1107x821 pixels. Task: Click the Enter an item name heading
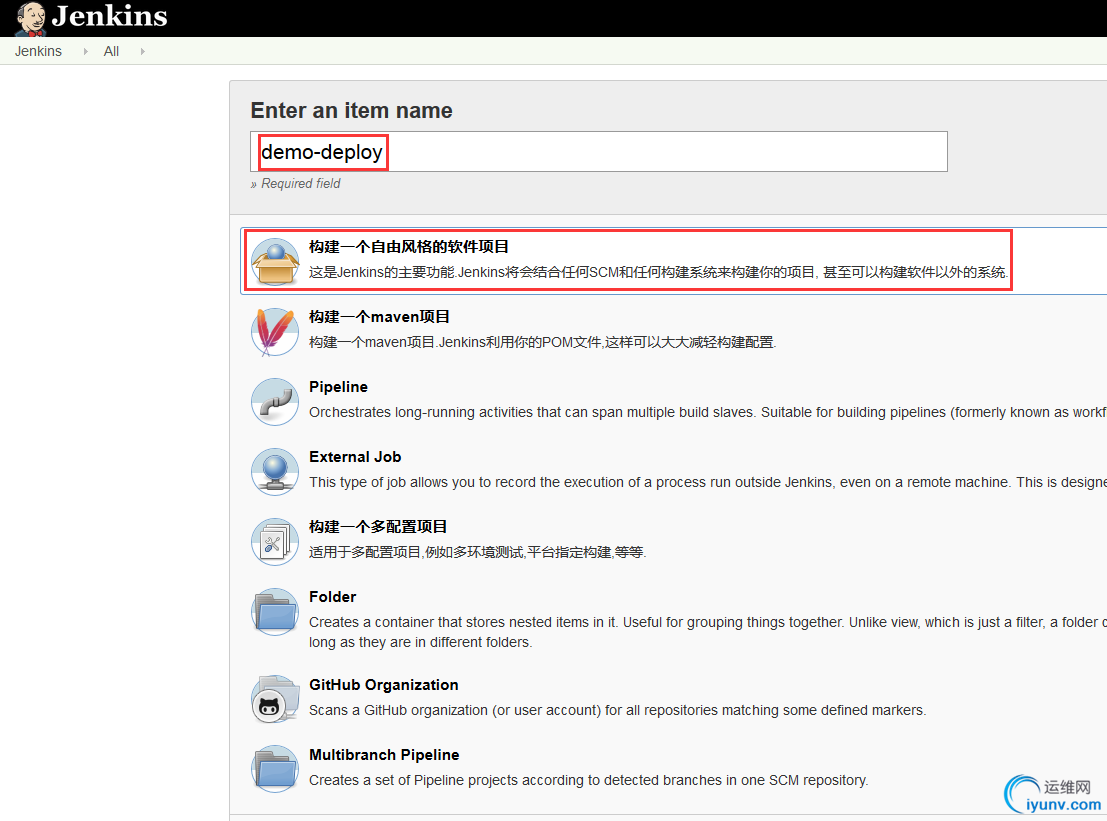pyautogui.click(x=352, y=111)
